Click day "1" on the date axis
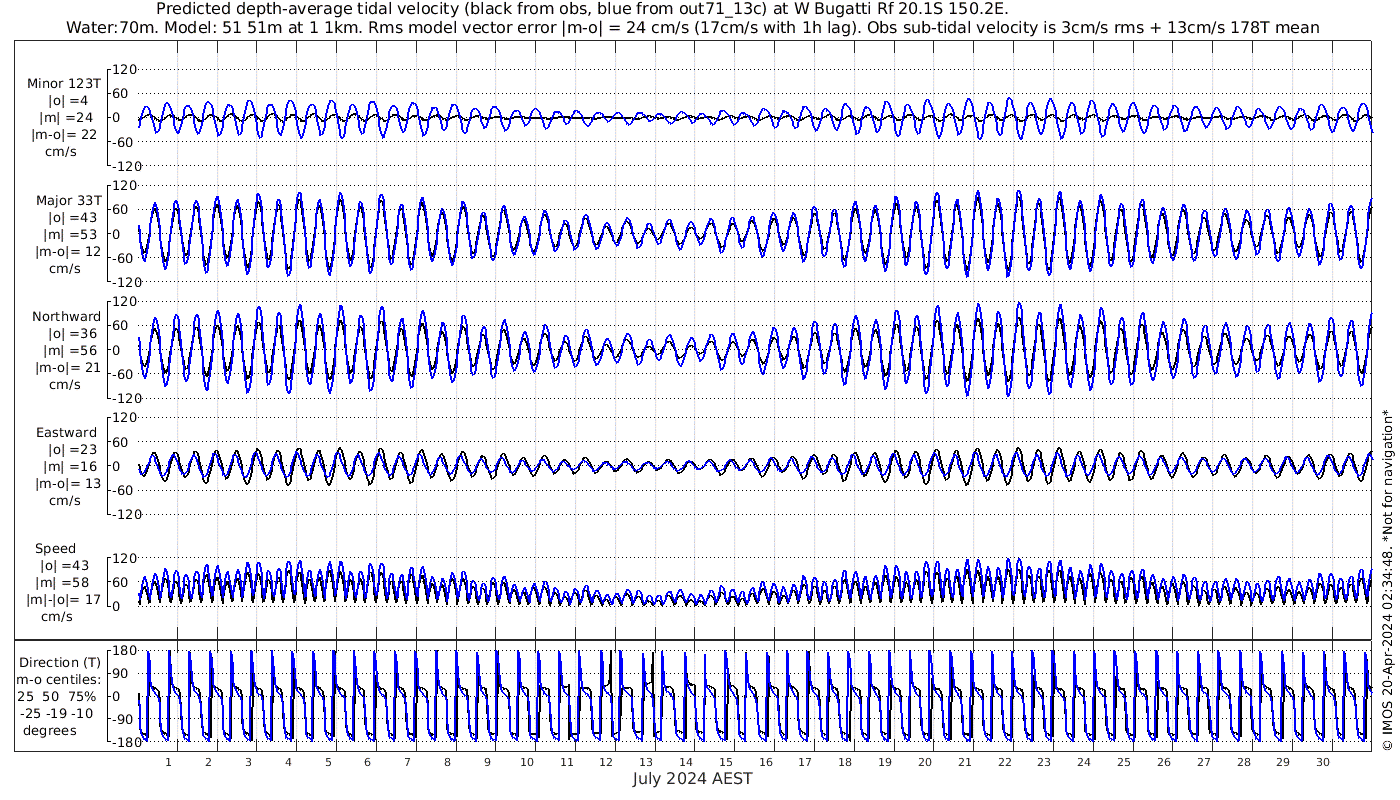Viewport: 1400px width, 800px height. coord(168,762)
